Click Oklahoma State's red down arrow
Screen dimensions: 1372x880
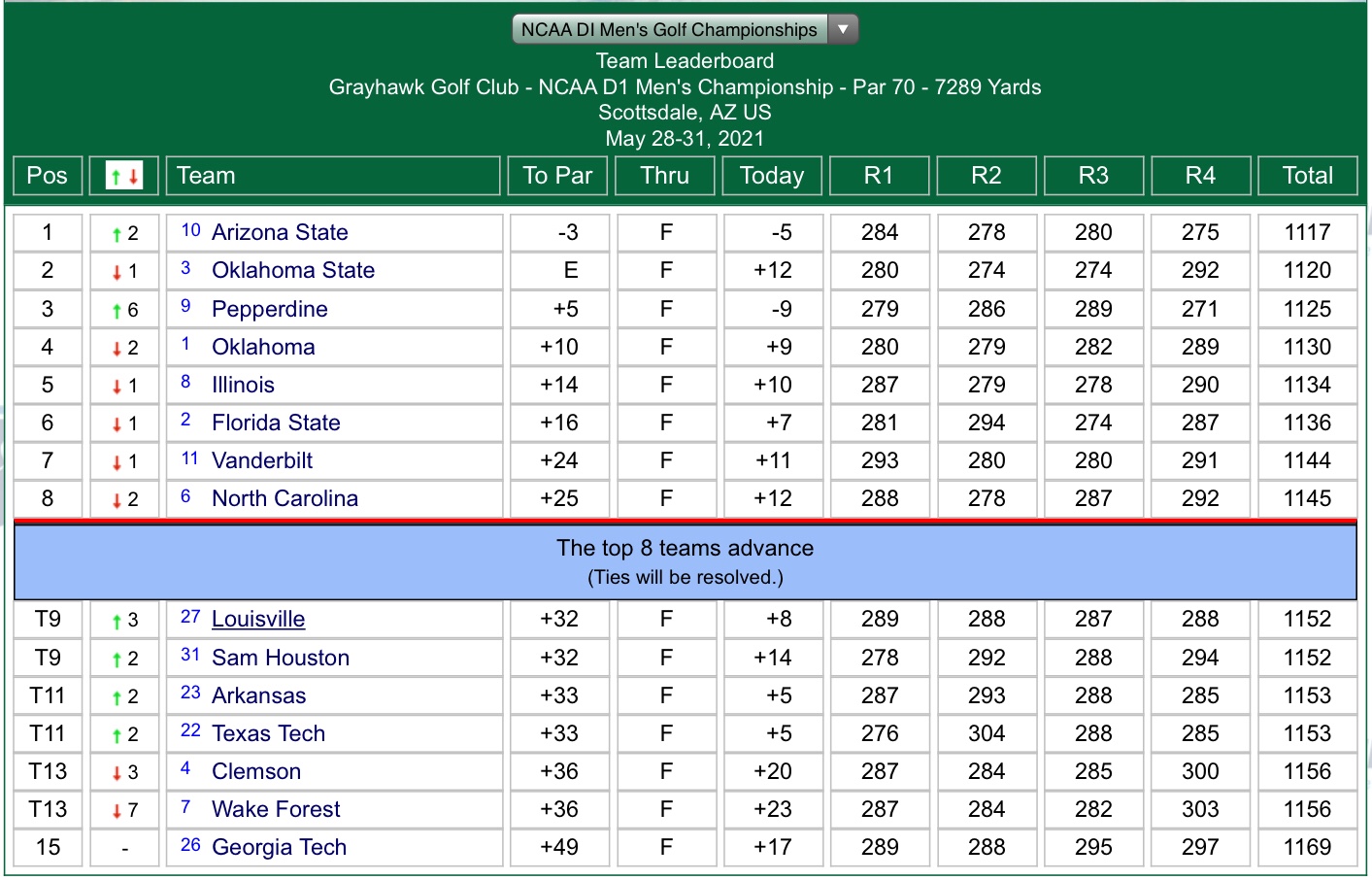click(x=117, y=272)
